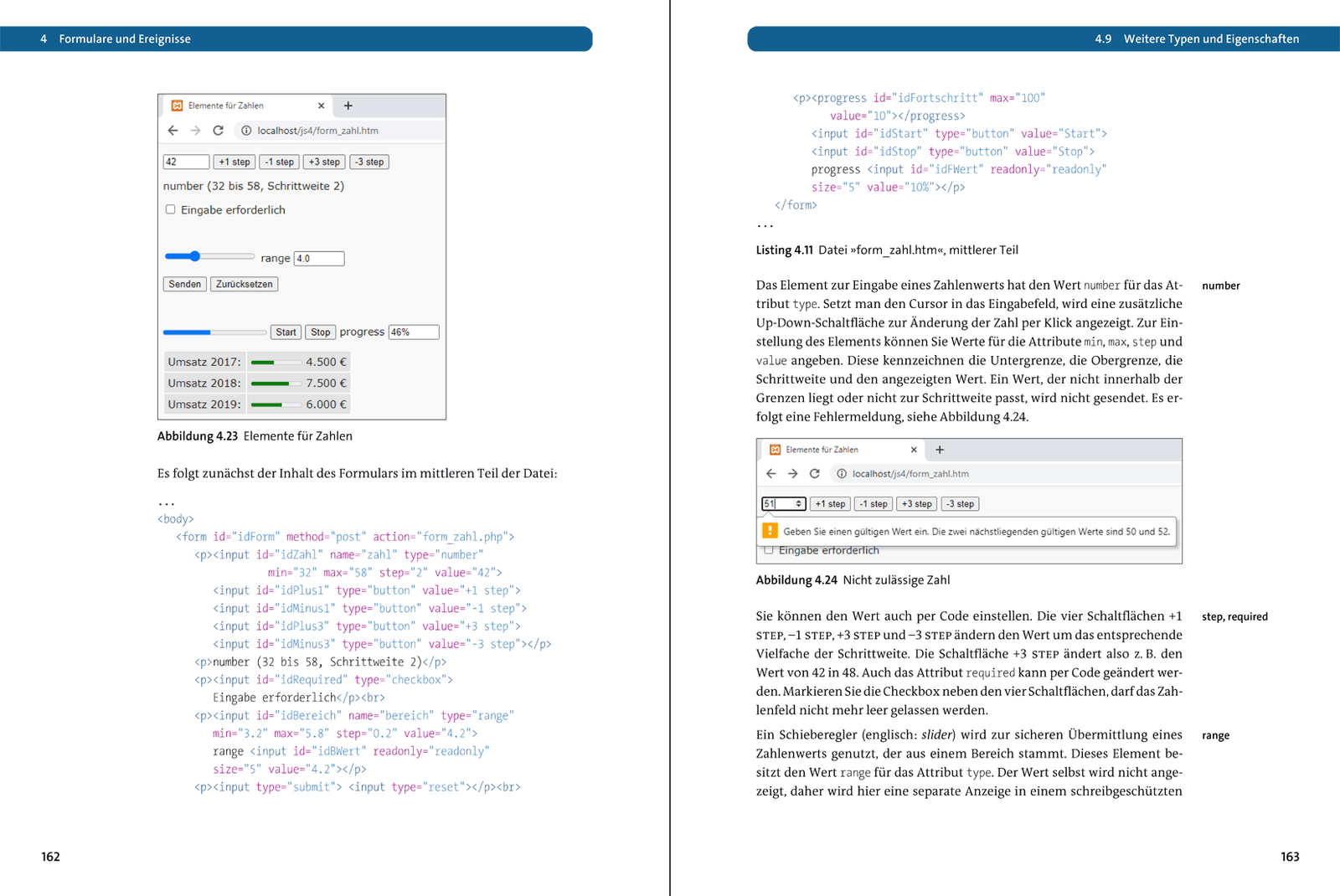Click the up-down spinner of number field 51

[799, 504]
